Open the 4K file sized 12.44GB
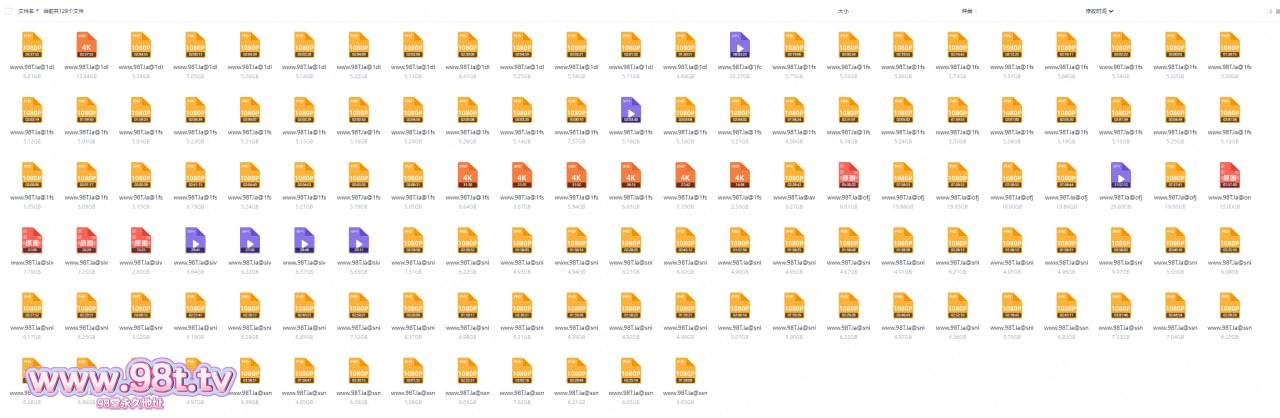This screenshot has height=418, width=1280. (x=86, y=46)
